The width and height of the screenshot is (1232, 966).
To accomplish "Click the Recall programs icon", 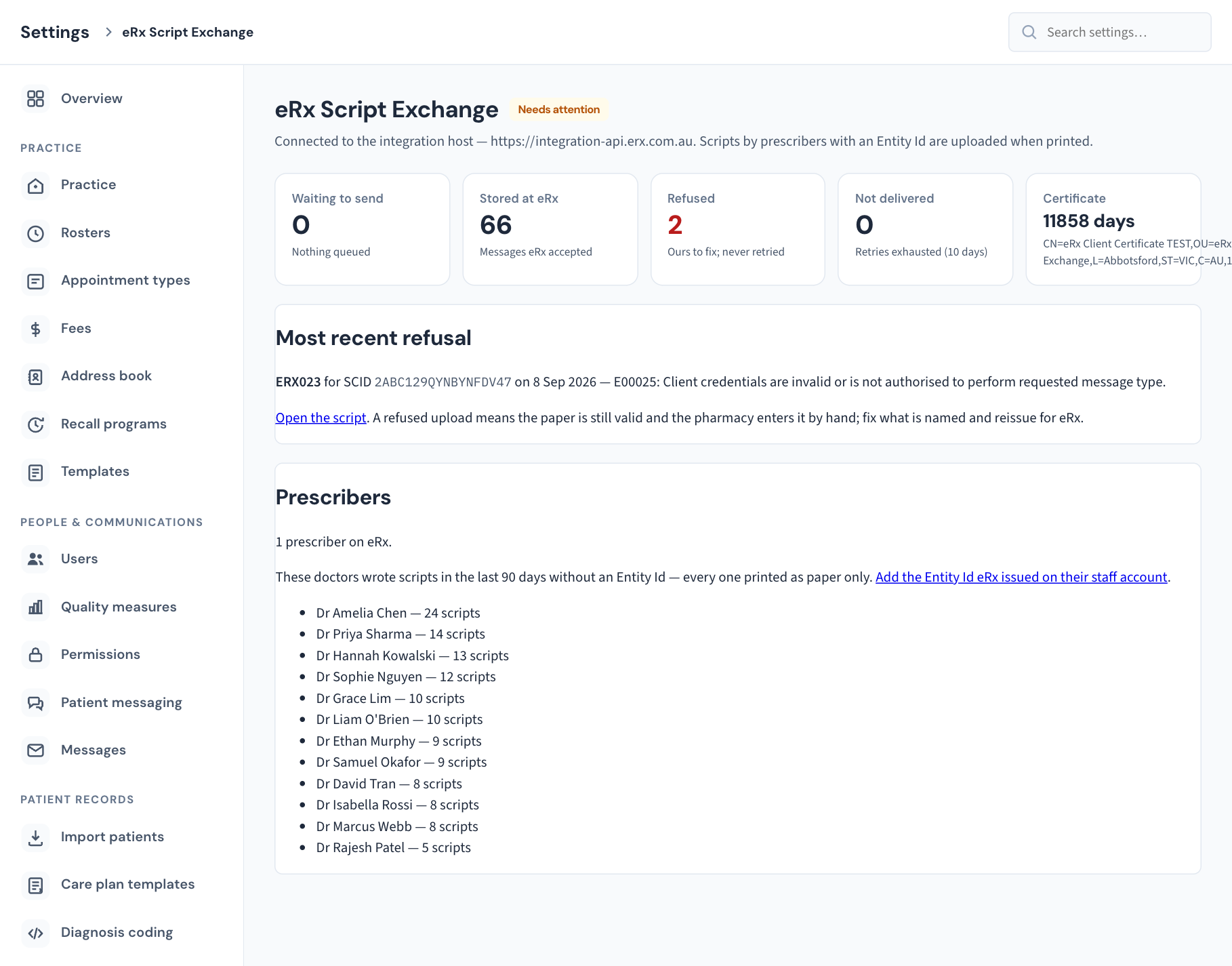I will coord(35,424).
